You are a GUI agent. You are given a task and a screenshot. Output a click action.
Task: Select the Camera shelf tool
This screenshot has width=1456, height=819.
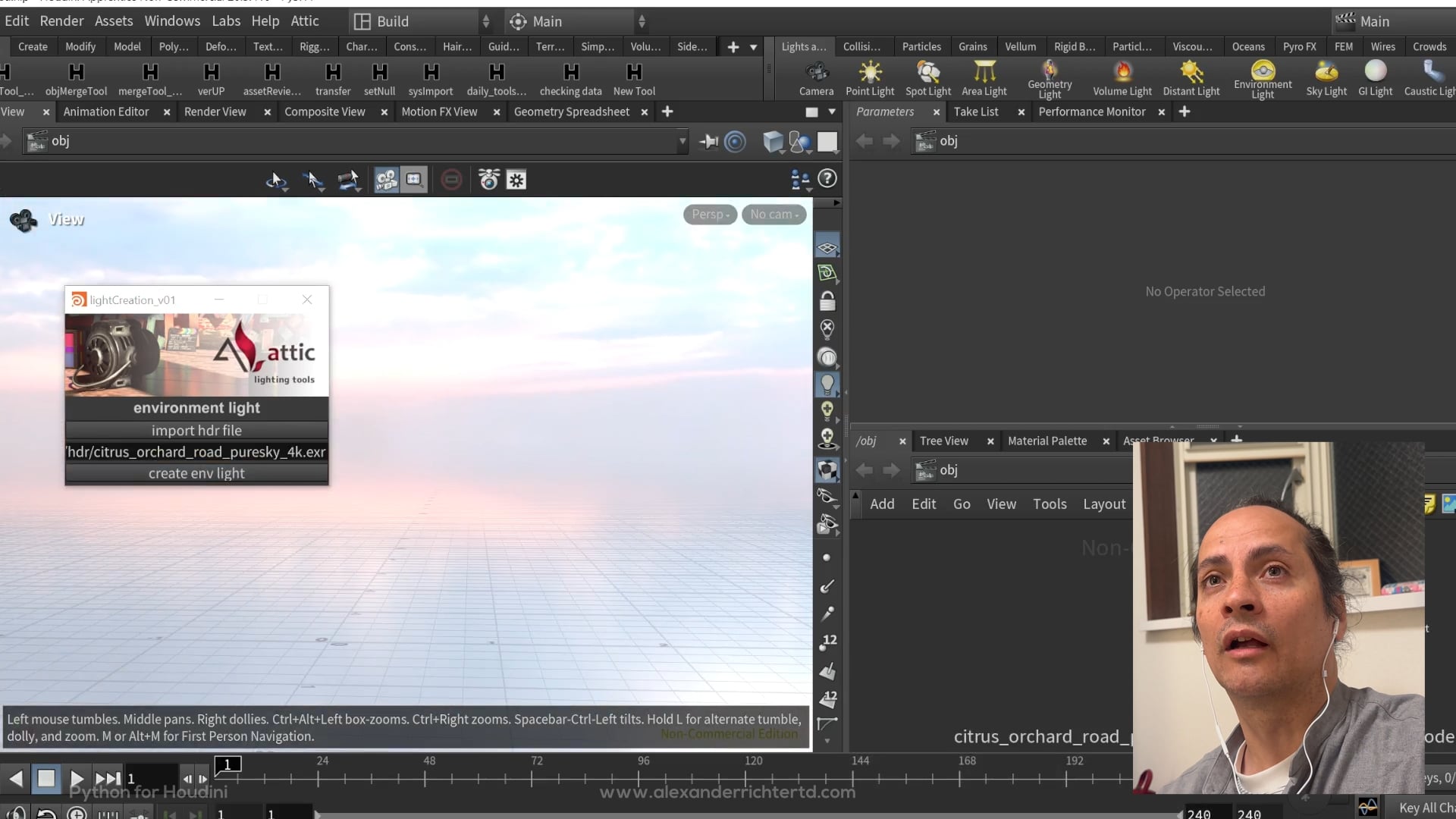click(x=816, y=79)
